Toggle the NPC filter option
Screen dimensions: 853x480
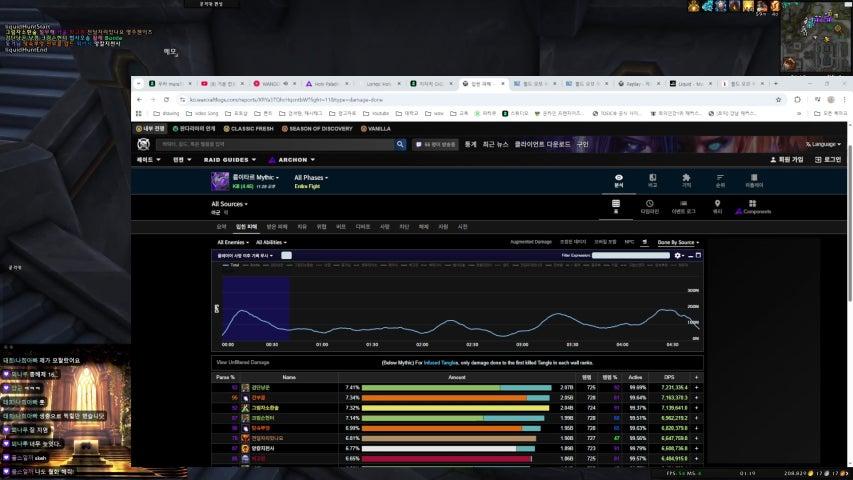pyautogui.click(x=629, y=242)
